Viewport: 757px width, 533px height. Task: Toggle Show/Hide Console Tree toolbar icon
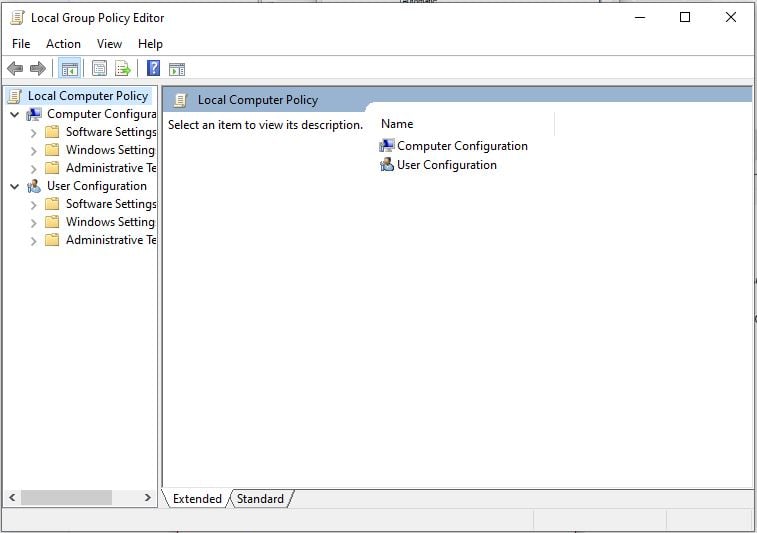coord(70,69)
